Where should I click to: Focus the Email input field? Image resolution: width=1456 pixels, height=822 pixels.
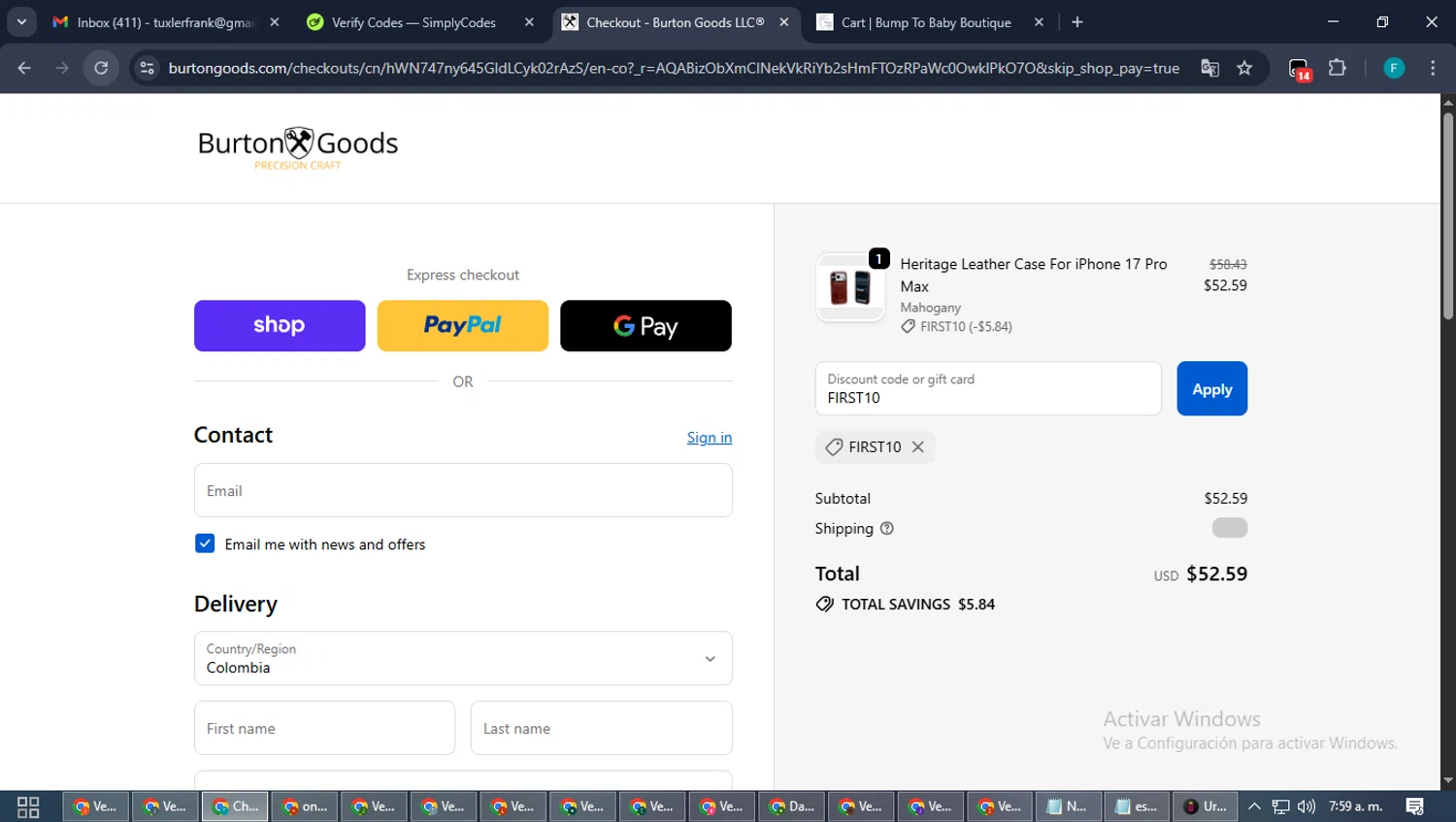pos(463,490)
